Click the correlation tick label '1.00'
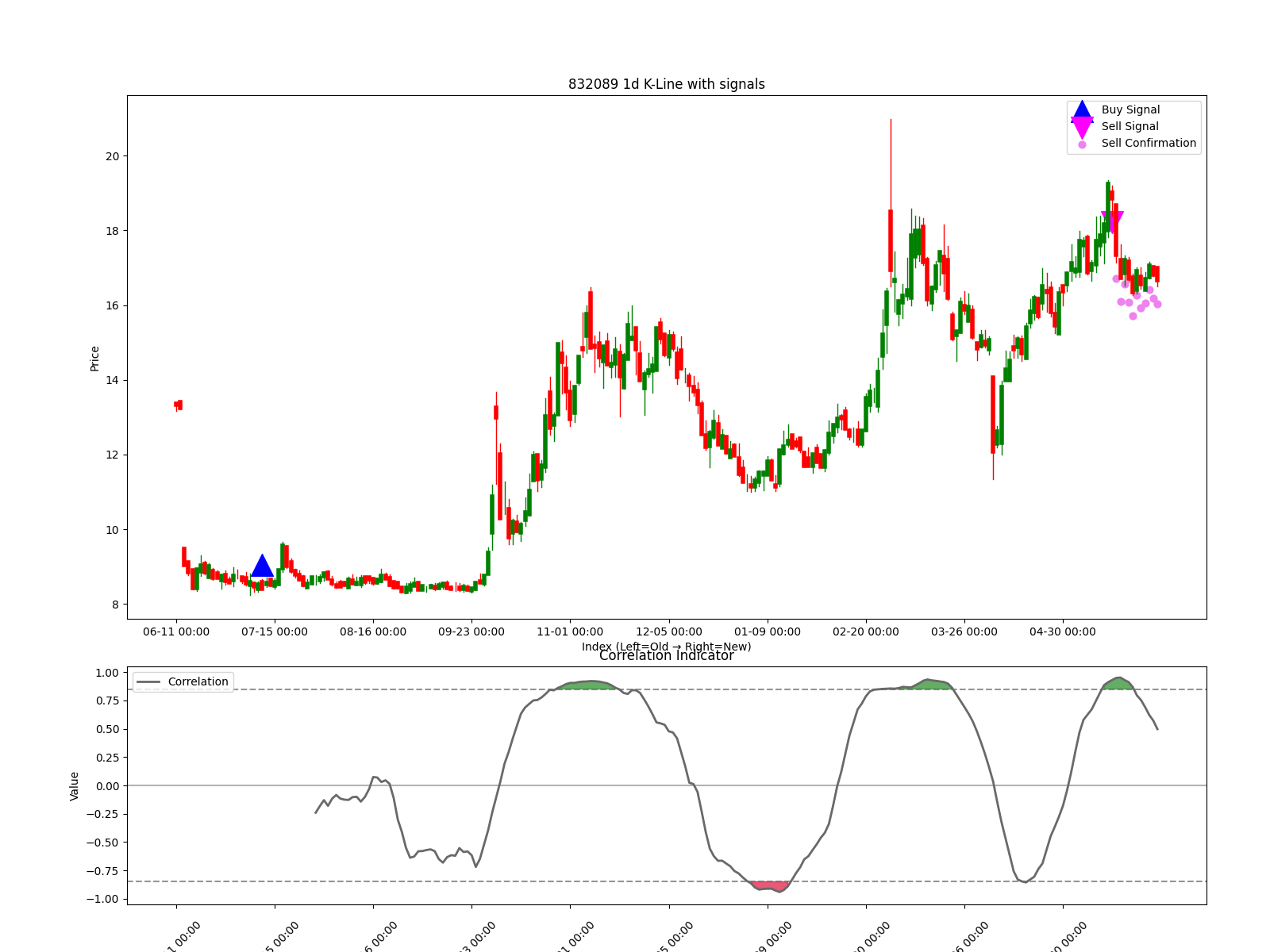The image size is (1270, 952). [106, 673]
